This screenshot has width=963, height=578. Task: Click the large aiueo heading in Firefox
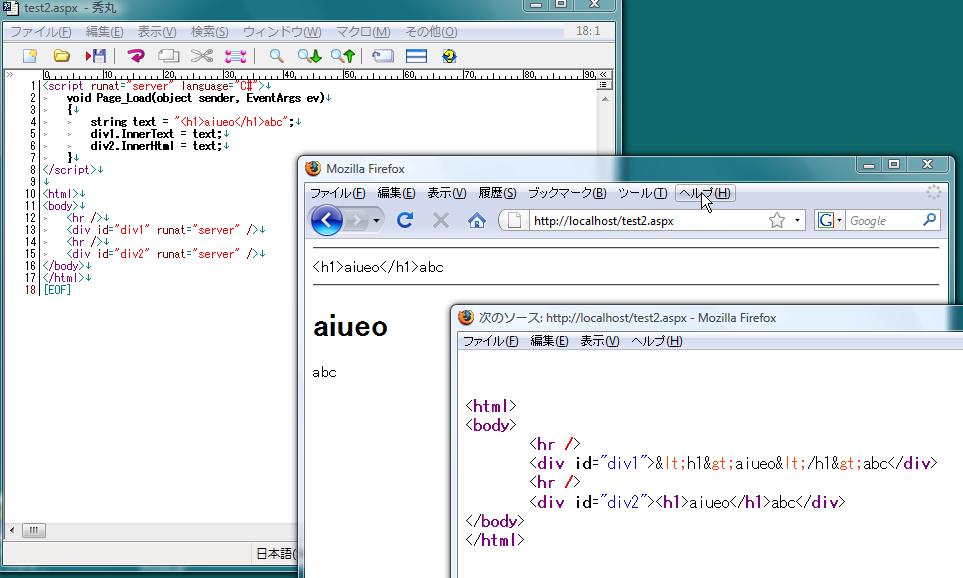pyautogui.click(x=350, y=326)
